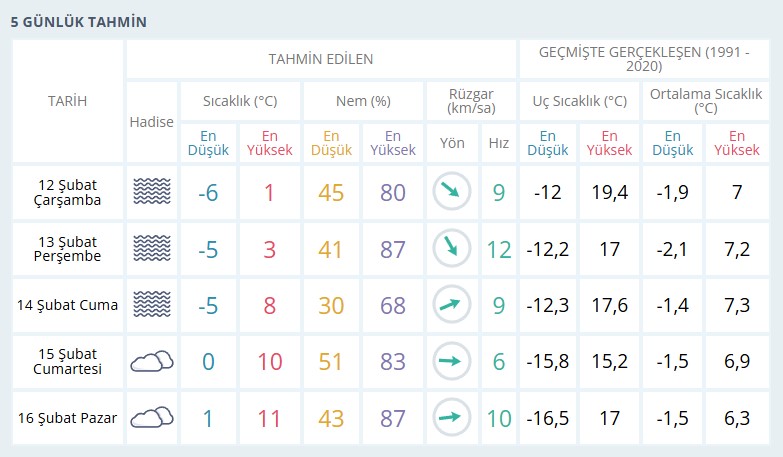
Task: Click the extreme low '-15,8' value
Action: click(x=548, y=361)
